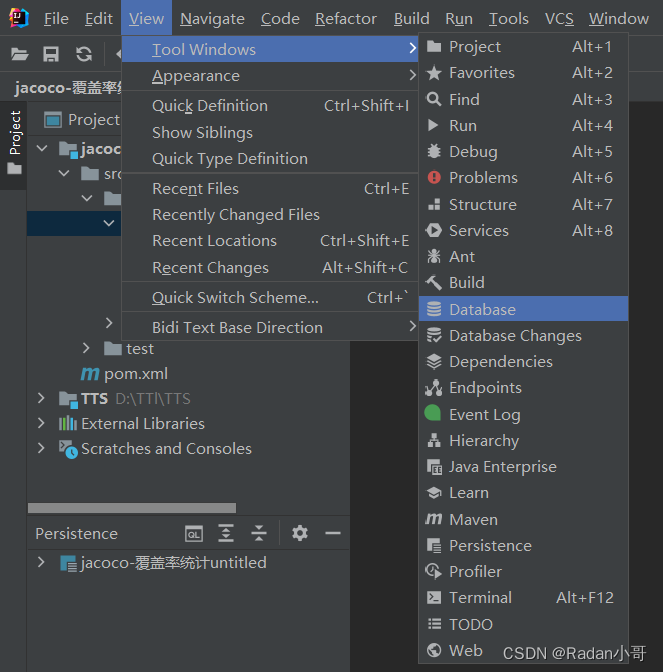663x672 pixels.
Task: Hide the Persistence panel with minus
Action: click(x=333, y=534)
